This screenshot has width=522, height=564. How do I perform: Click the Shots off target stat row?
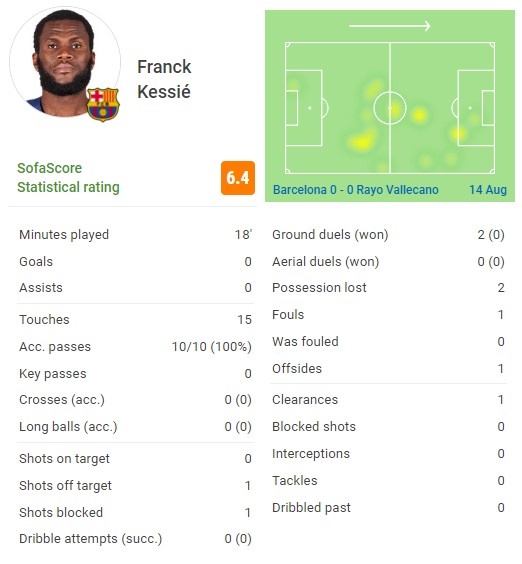[x=135, y=486]
